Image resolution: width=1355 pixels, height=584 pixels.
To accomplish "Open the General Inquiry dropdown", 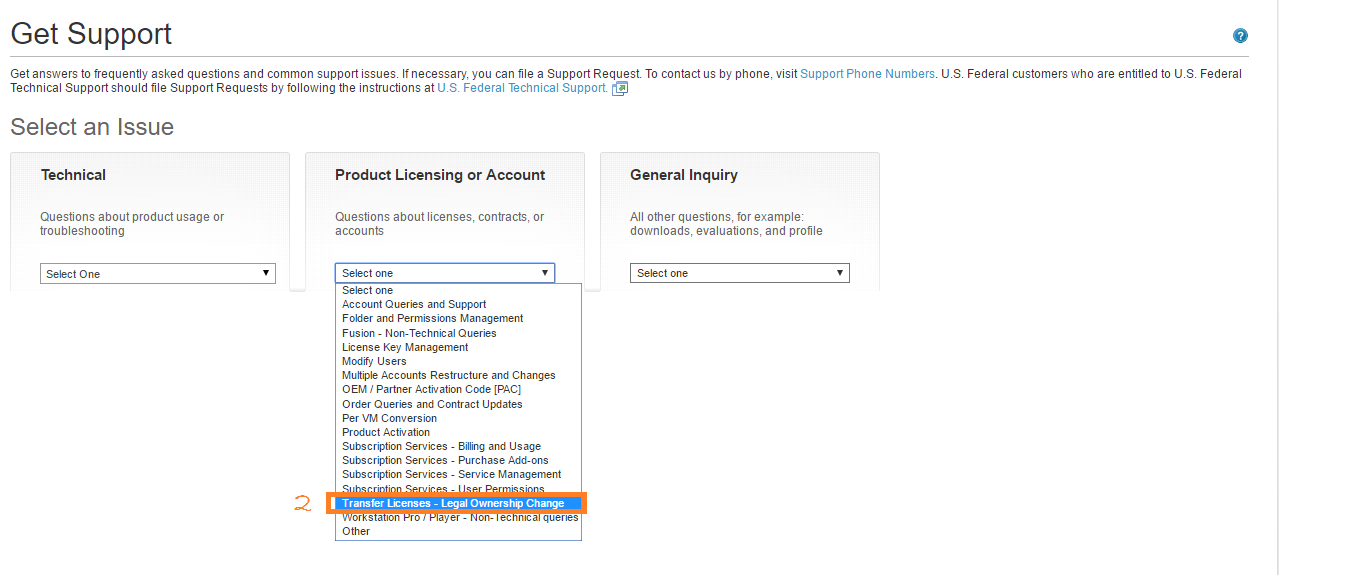I will (739, 272).
